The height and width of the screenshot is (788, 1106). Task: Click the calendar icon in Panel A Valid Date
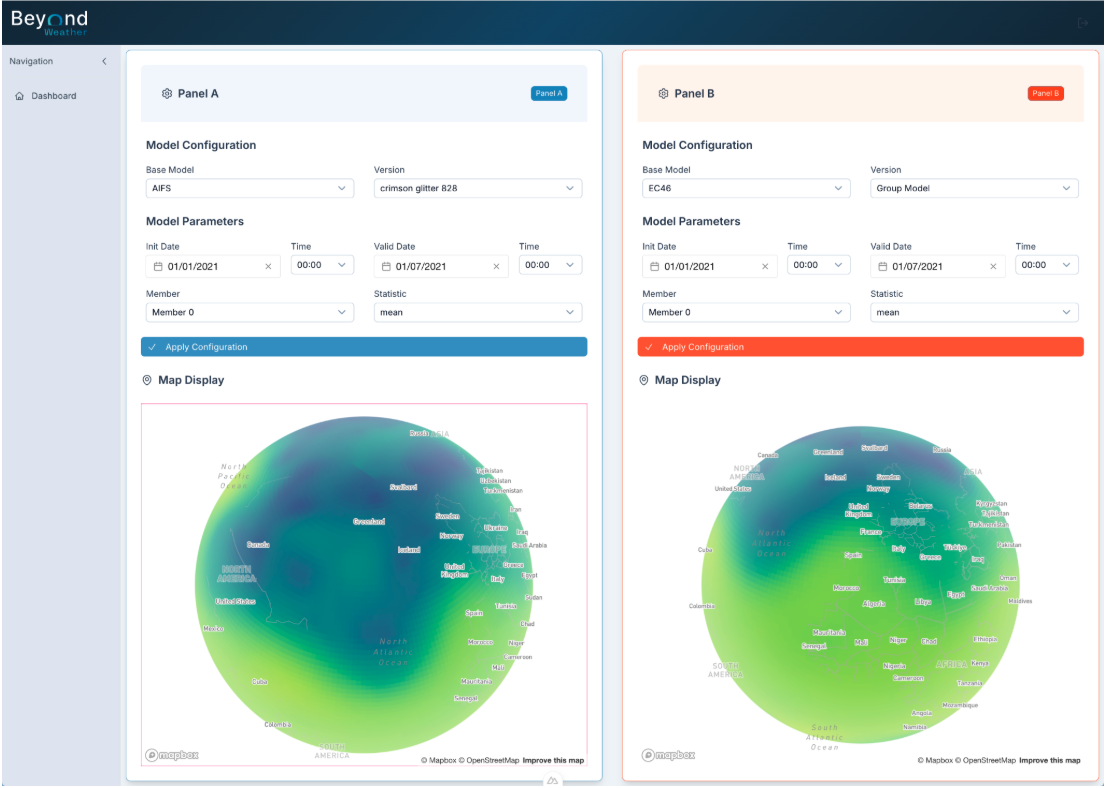pyautogui.click(x=386, y=267)
